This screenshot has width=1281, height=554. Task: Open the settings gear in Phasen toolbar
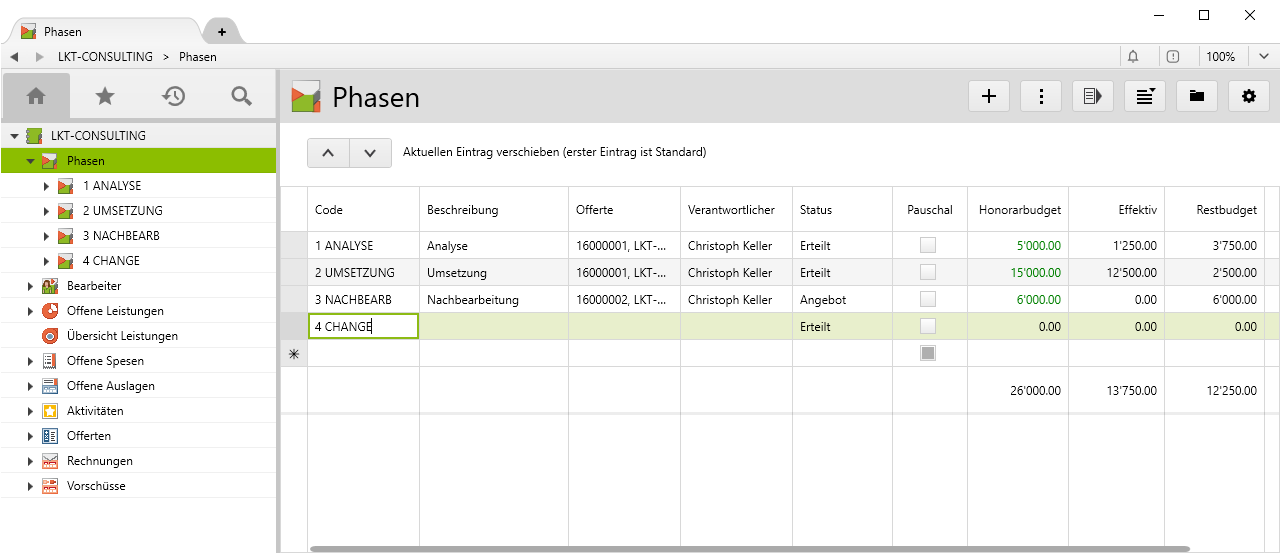click(1248, 96)
